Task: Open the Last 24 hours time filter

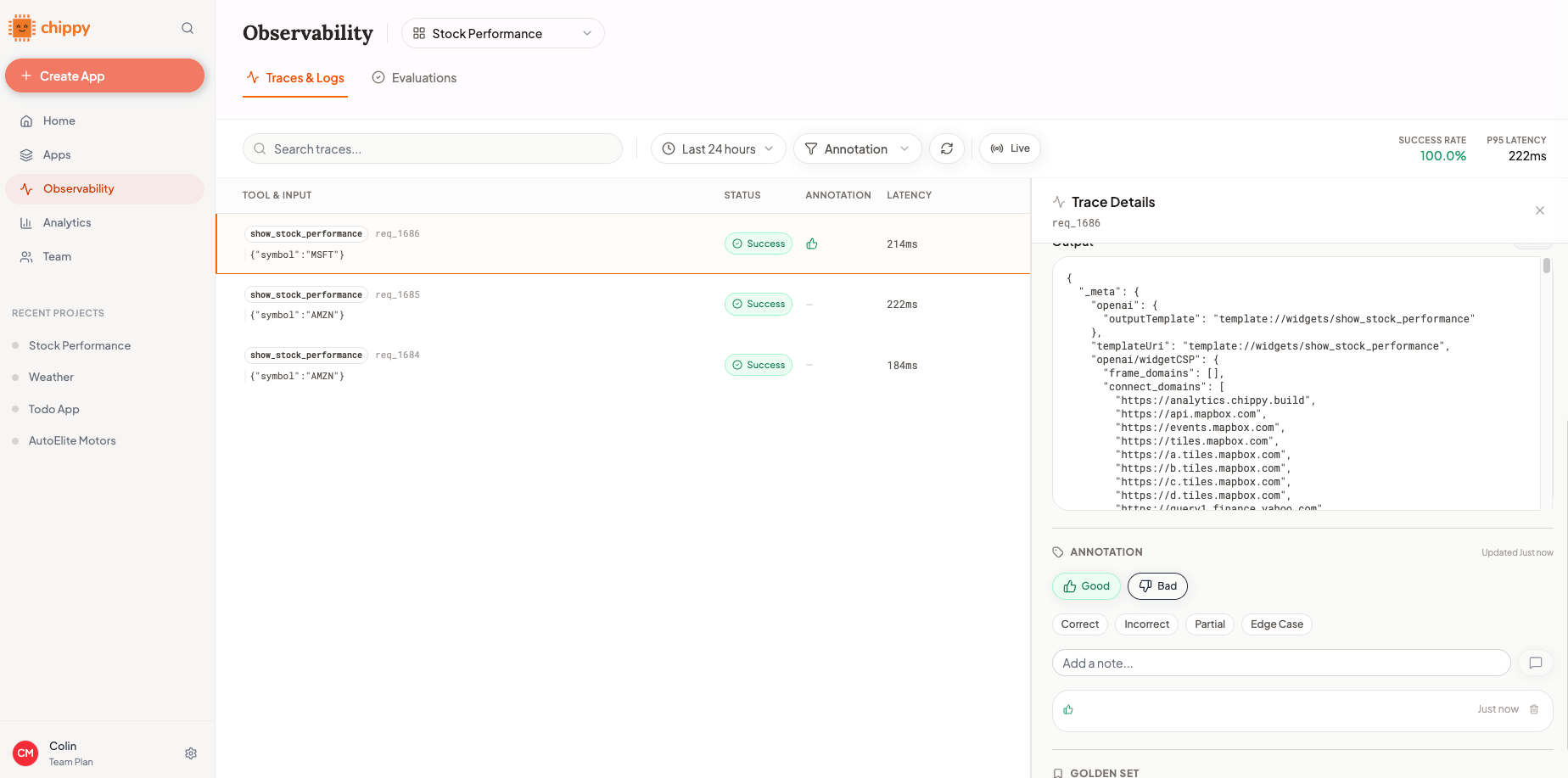Action: point(718,148)
